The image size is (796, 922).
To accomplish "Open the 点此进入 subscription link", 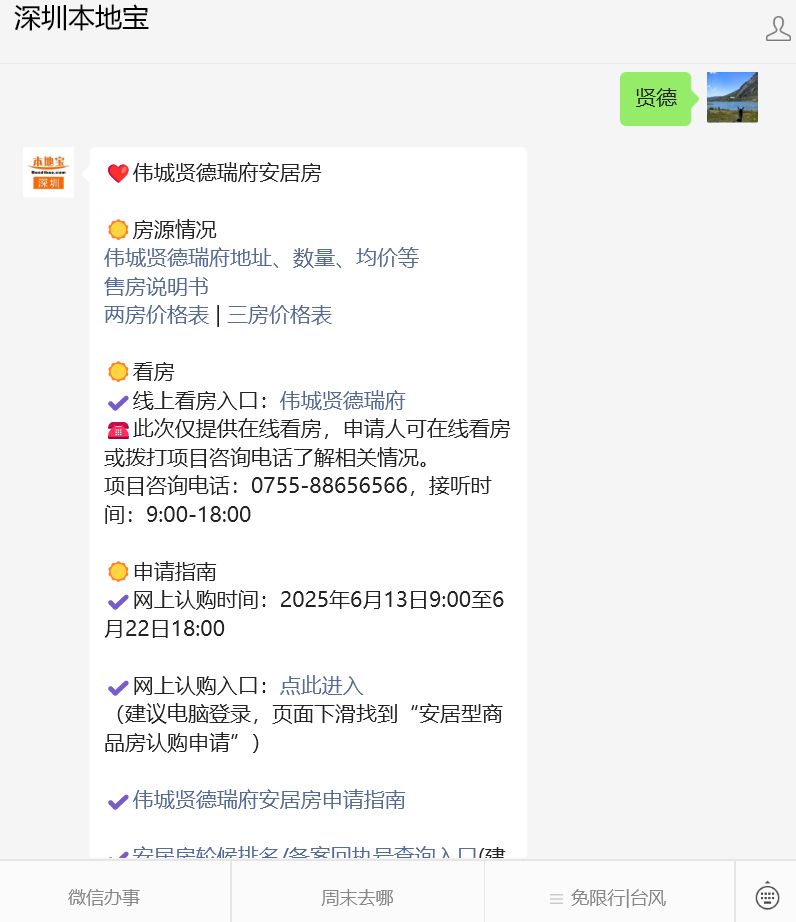I will [x=322, y=686].
